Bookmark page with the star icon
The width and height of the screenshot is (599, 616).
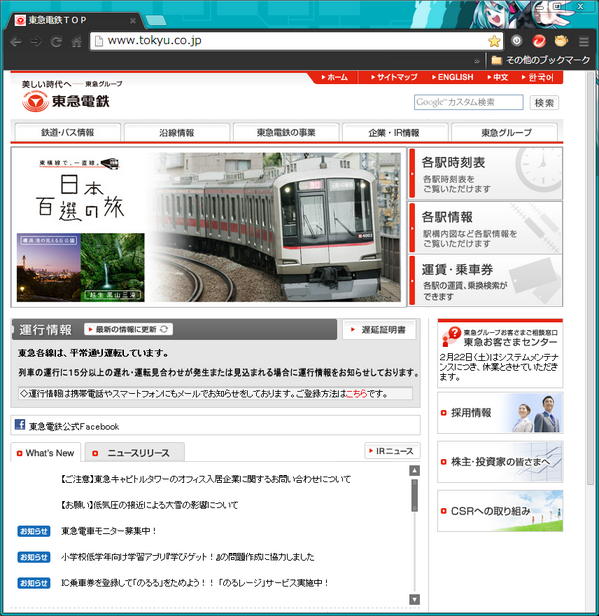(494, 41)
